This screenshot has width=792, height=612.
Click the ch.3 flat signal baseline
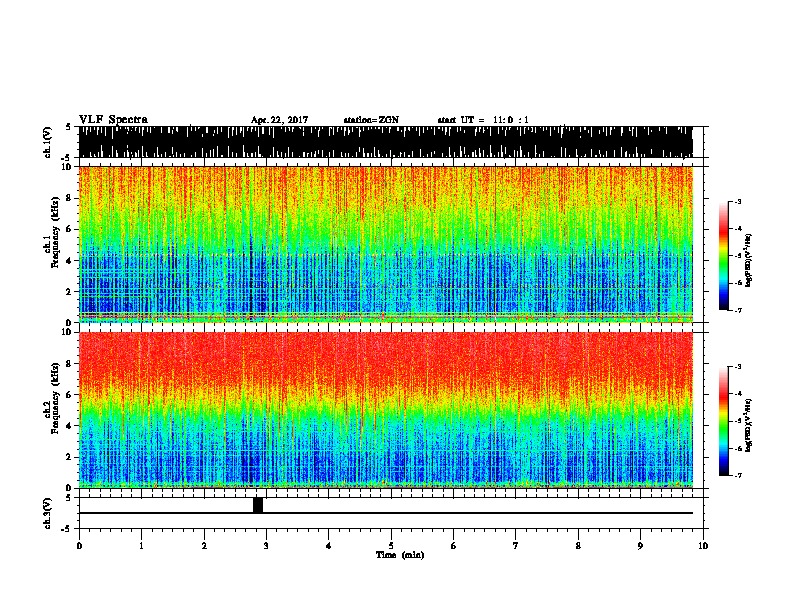click(x=385, y=513)
